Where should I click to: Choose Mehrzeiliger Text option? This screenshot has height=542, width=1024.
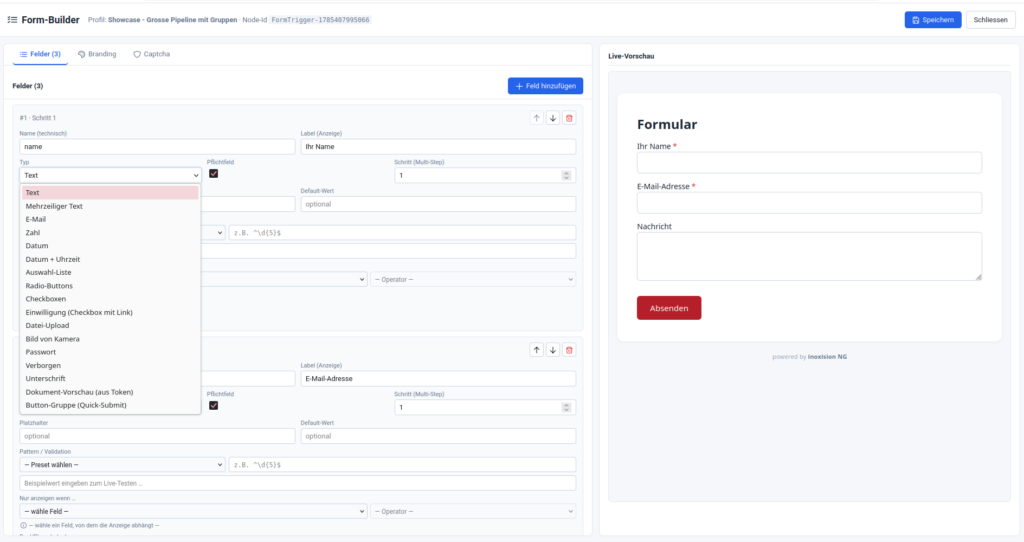pyautogui.click(x=110, y=206)
